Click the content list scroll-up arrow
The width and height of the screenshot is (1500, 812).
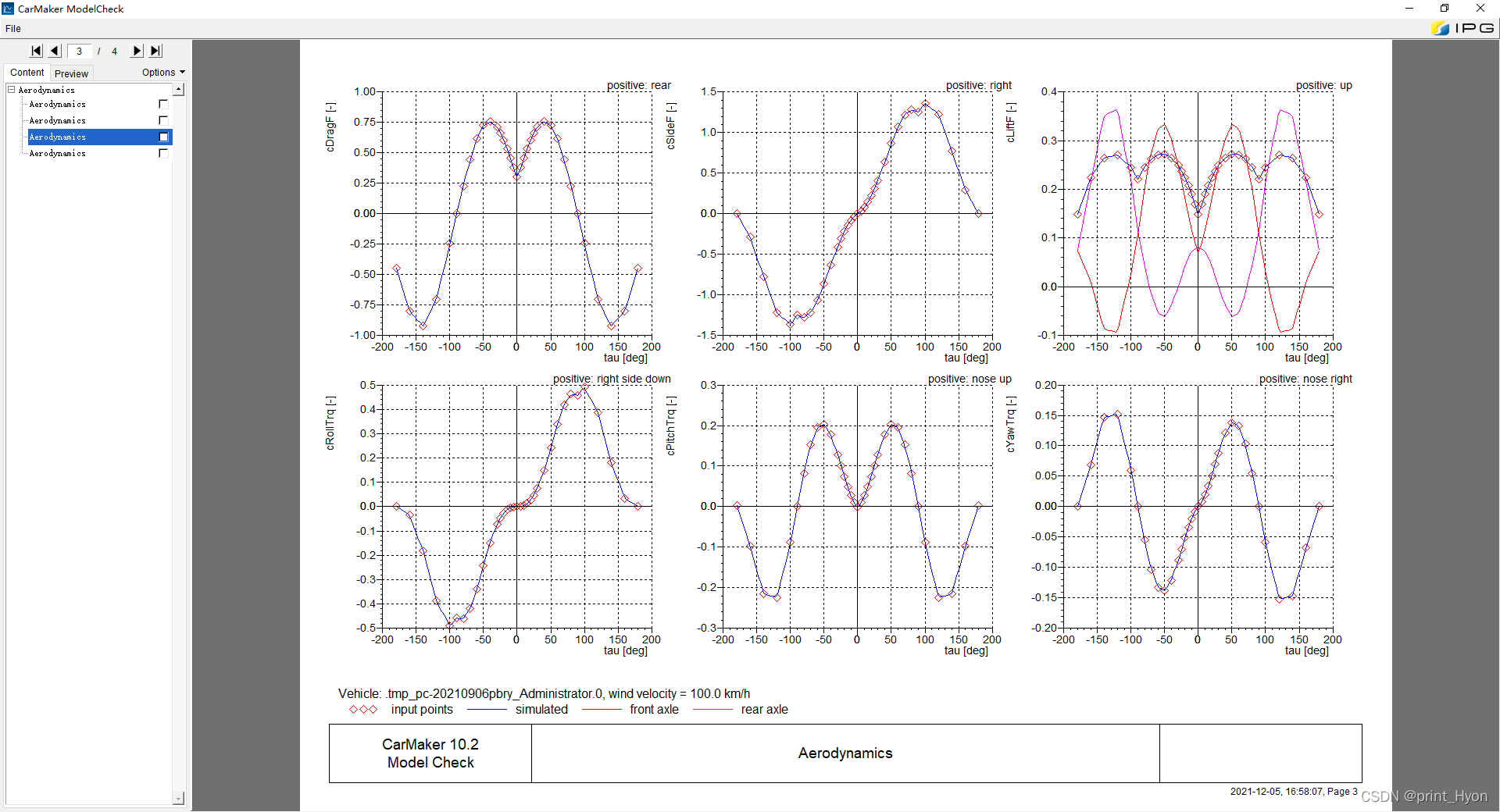(179, 89)
